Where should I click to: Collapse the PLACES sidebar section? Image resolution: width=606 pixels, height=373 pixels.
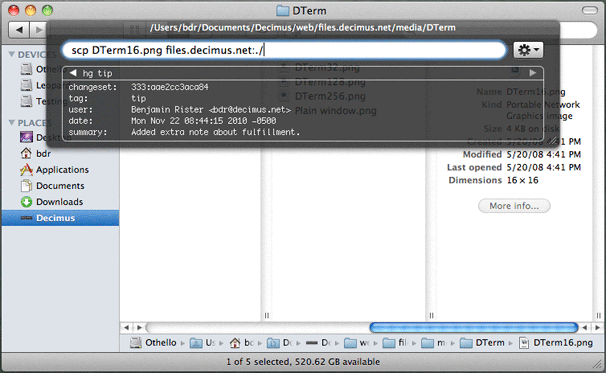point(12,123)
